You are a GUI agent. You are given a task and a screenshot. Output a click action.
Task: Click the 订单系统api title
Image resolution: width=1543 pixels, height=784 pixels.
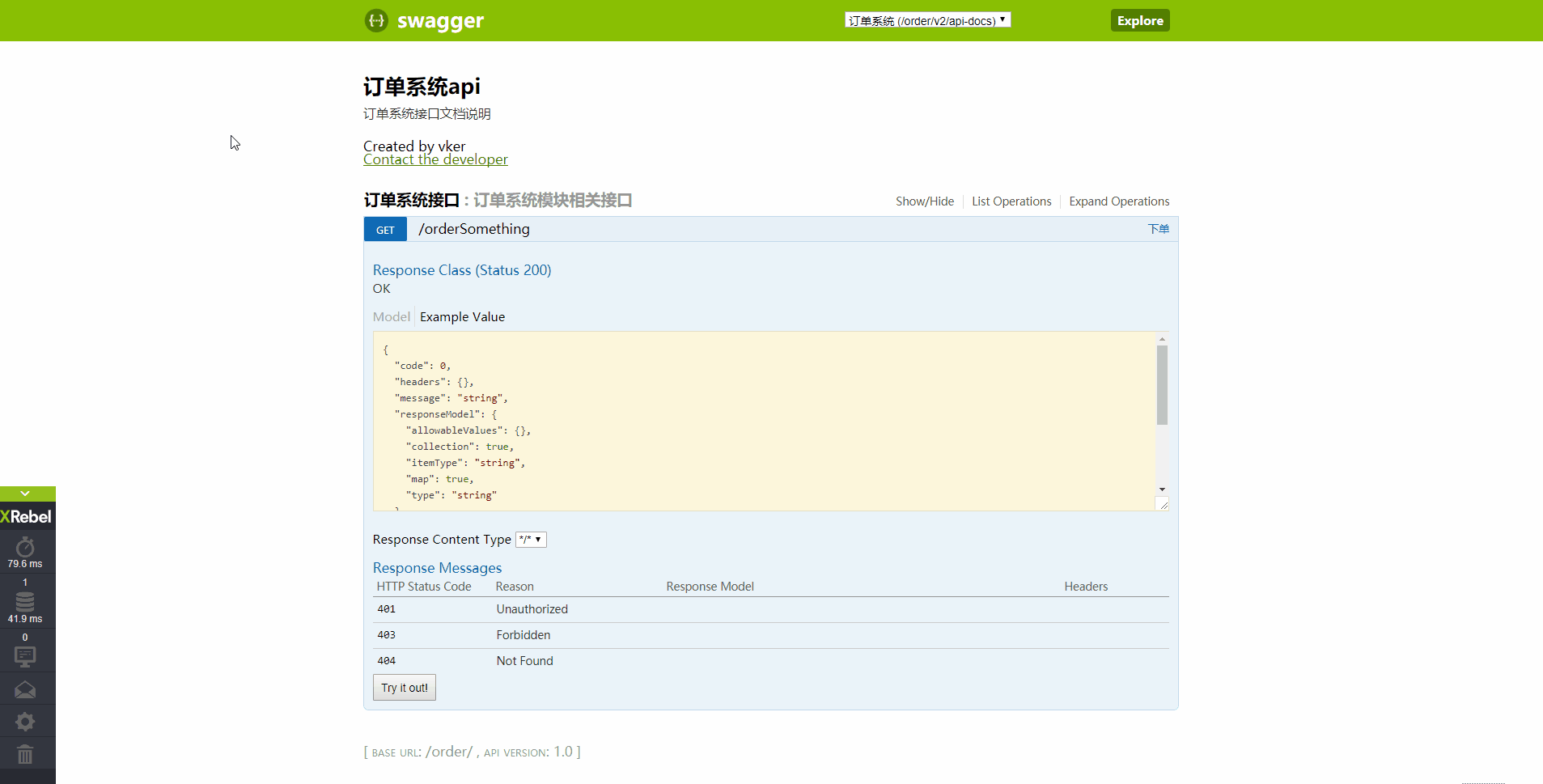click(x=422, y=87)
